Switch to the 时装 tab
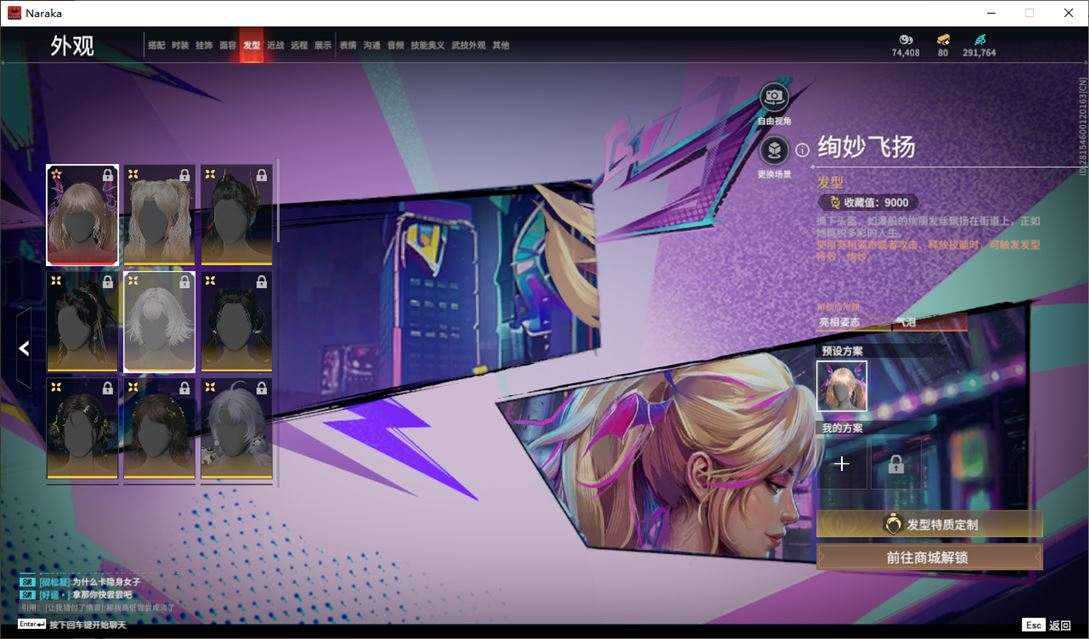Screen dimensions: 1089x639 [x=180, y=45]
